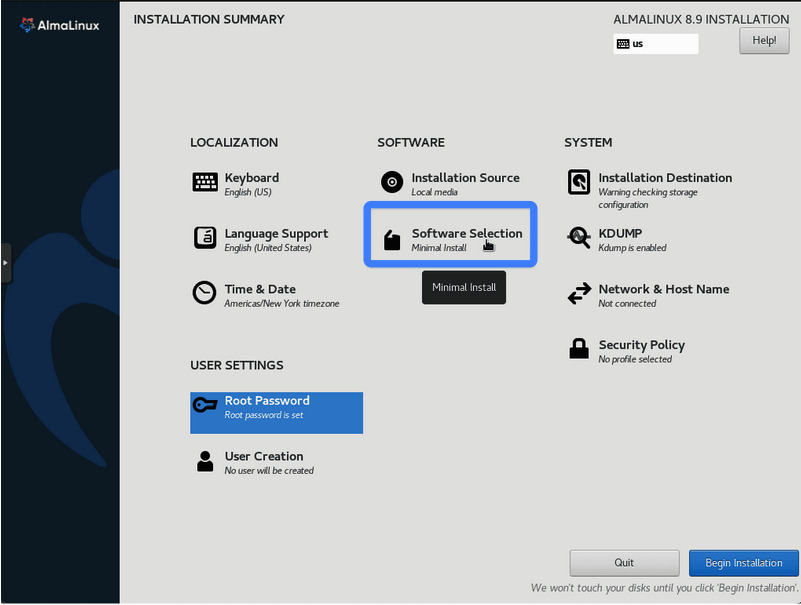This screenshot has width=801, height=605.
Task: Quit the installer with the Quit button
Action: pyautogui.click(x=624, y=563)
